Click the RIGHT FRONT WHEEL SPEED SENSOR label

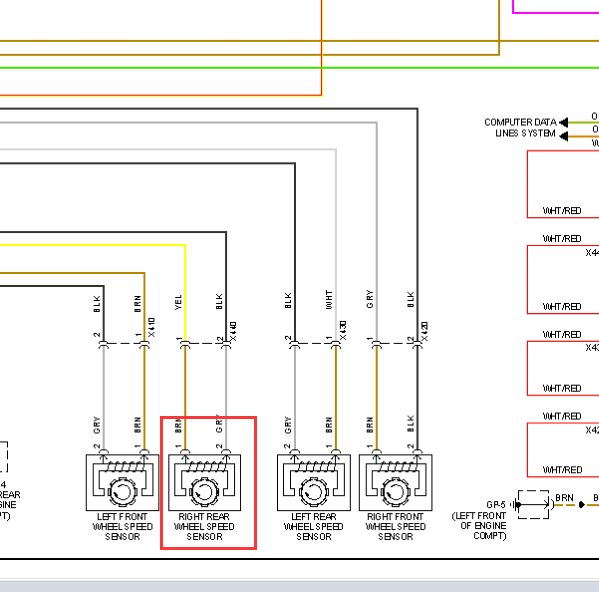(395, 527)
